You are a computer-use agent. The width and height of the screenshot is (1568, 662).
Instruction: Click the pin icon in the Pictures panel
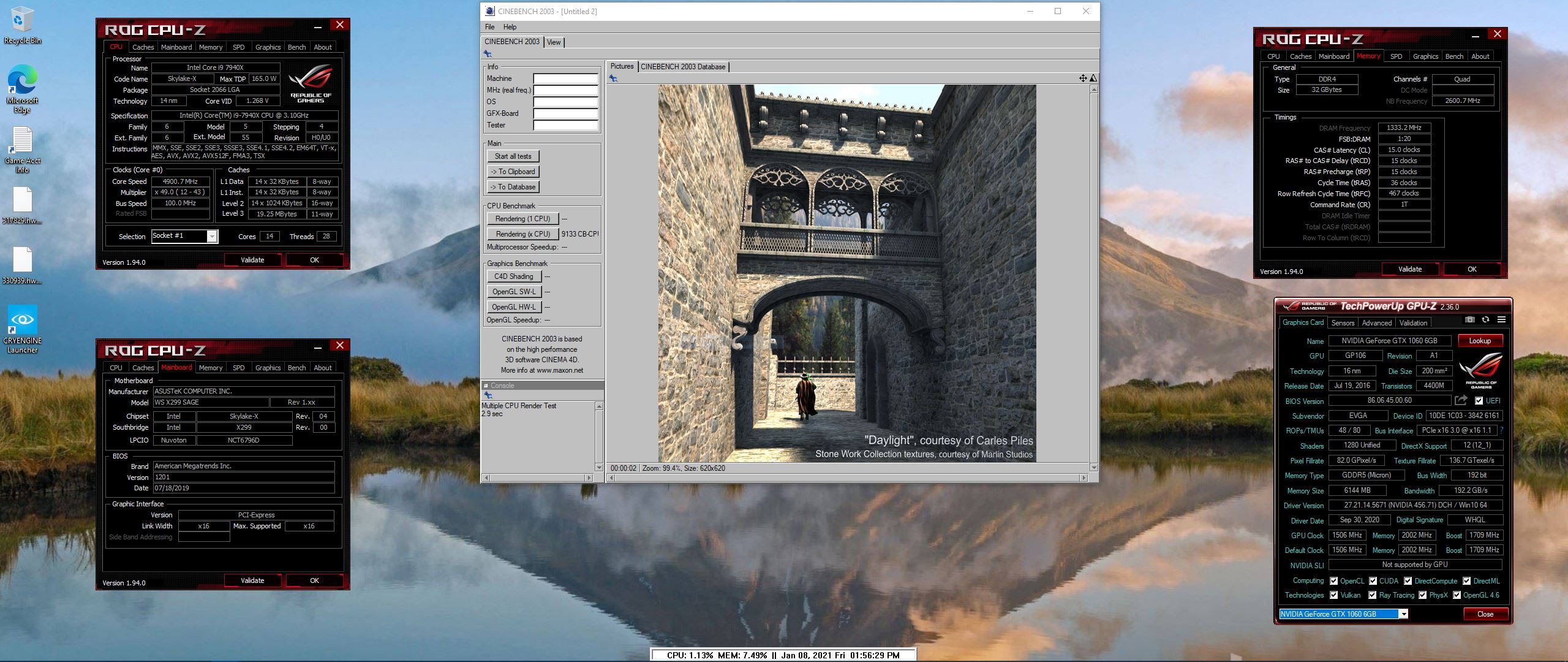[x=613, y=78]
